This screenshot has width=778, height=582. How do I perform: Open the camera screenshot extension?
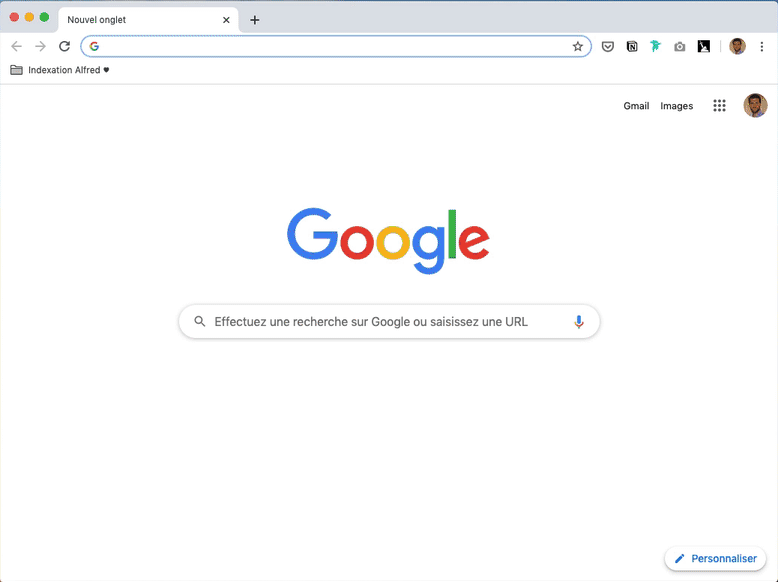pos(679,47)
